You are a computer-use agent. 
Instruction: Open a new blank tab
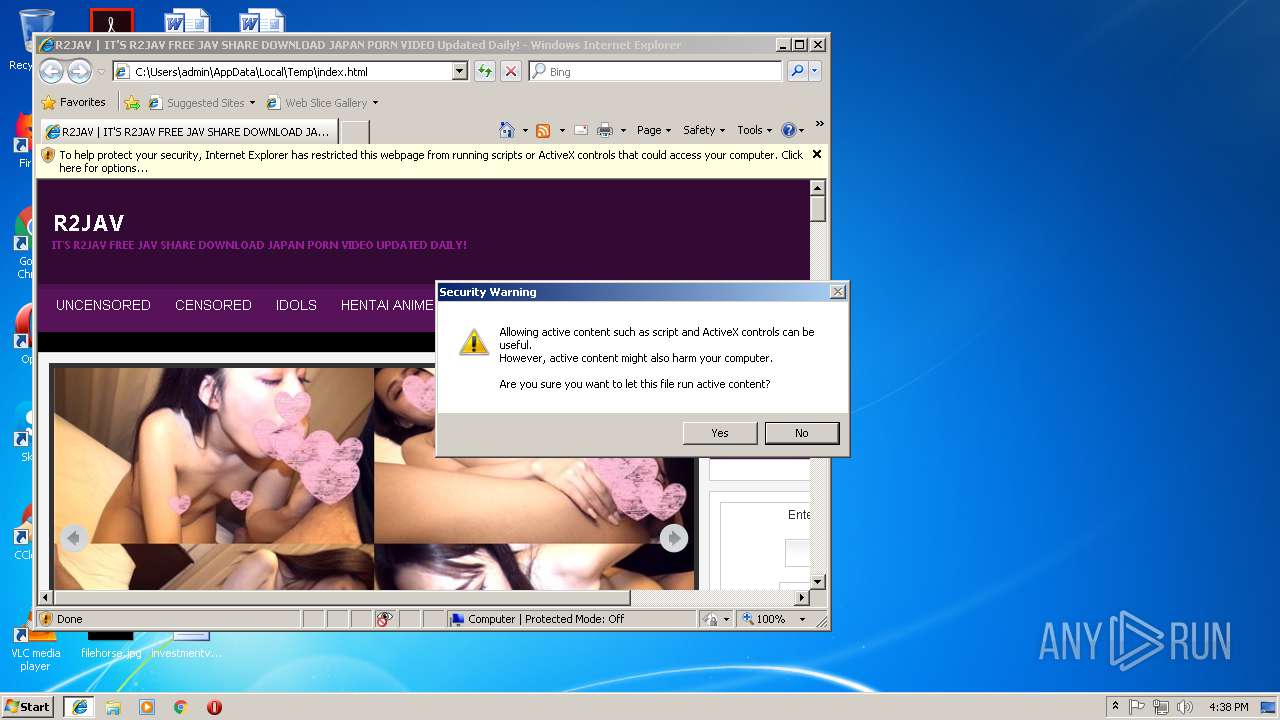click(355, 131)
